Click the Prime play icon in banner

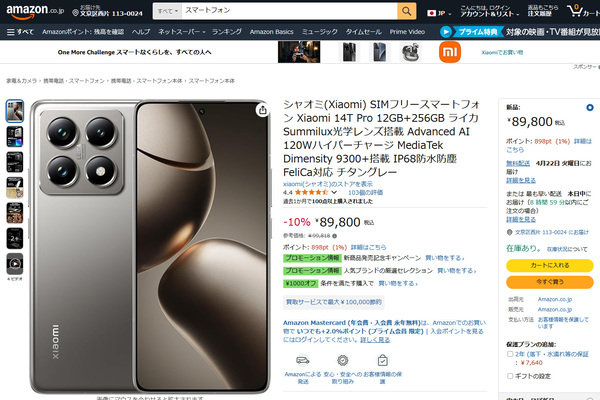click(x=445, y=32)
